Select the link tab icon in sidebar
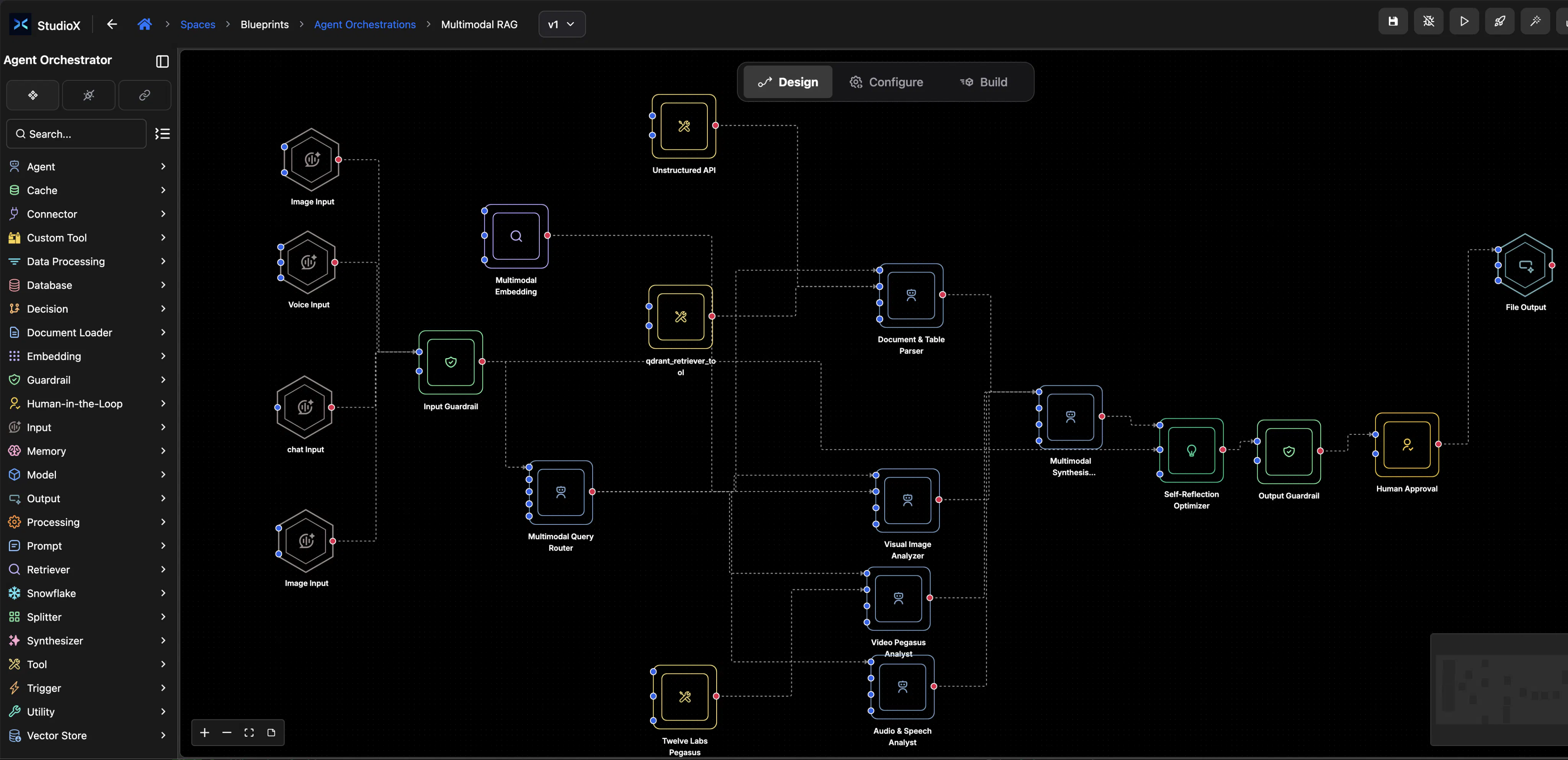Screen dimensions: 1568x760 point(145,95)
